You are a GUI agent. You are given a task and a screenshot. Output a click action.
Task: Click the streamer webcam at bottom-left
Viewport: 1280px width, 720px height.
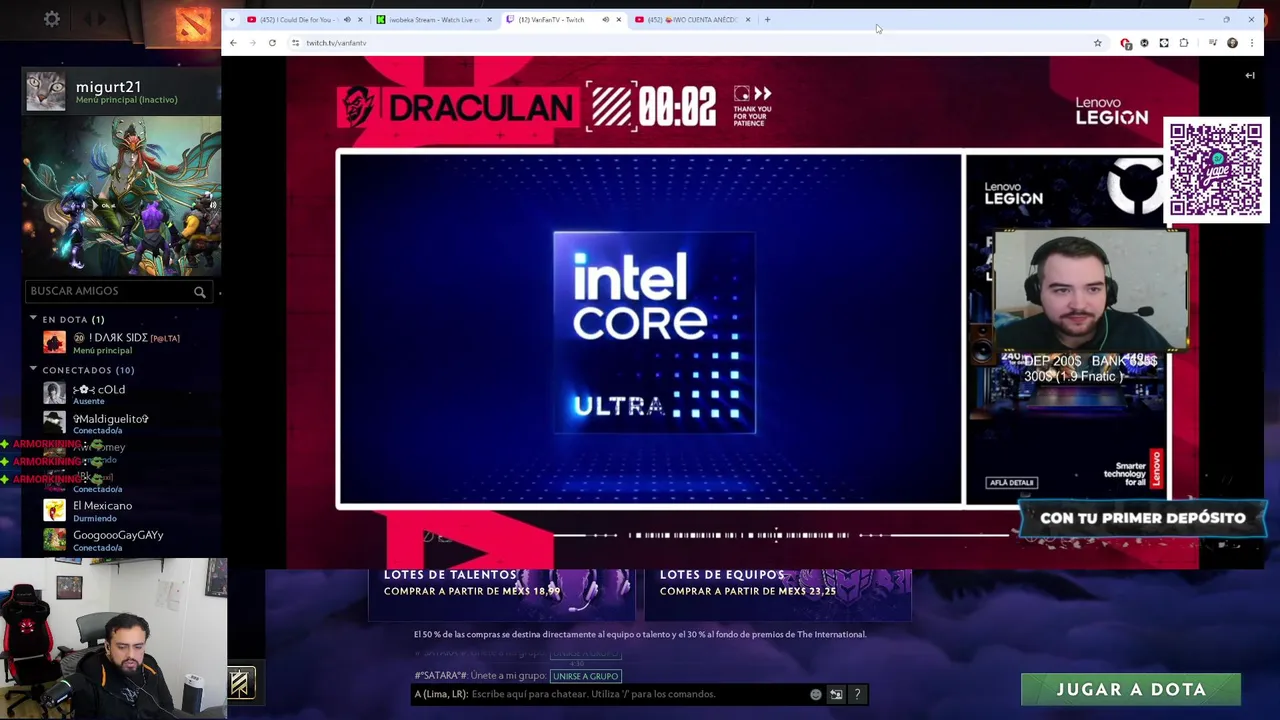coord(113,638)
